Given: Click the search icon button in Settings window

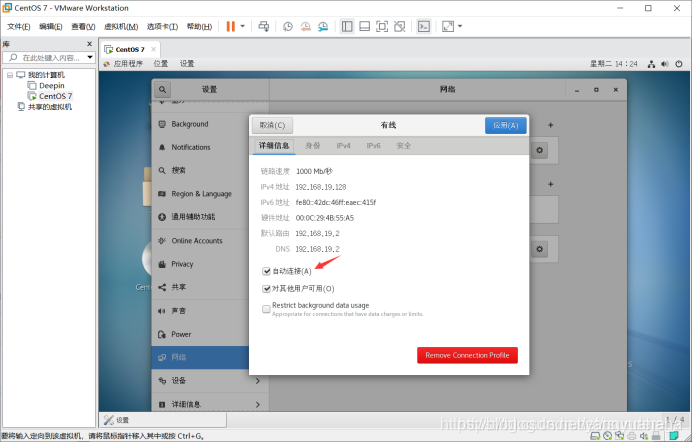Looking at the screenshot, I should [162, 90].
